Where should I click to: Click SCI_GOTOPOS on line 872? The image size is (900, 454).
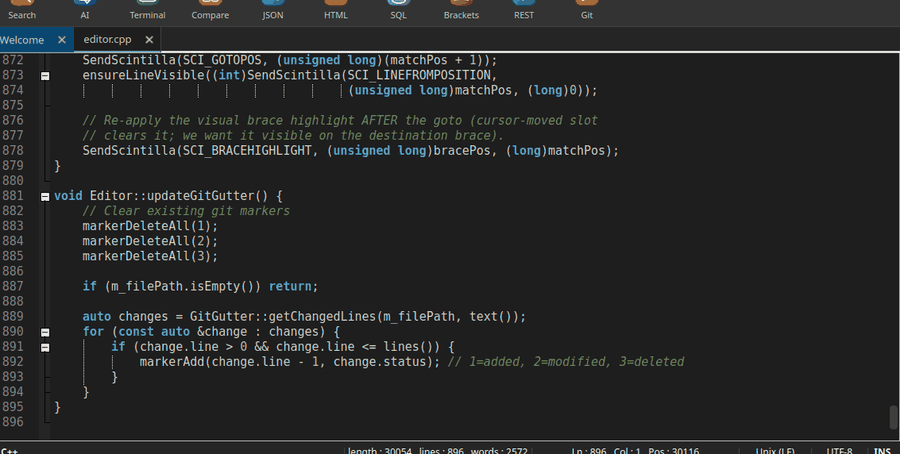pyautogui.click(x=222, y=60)
